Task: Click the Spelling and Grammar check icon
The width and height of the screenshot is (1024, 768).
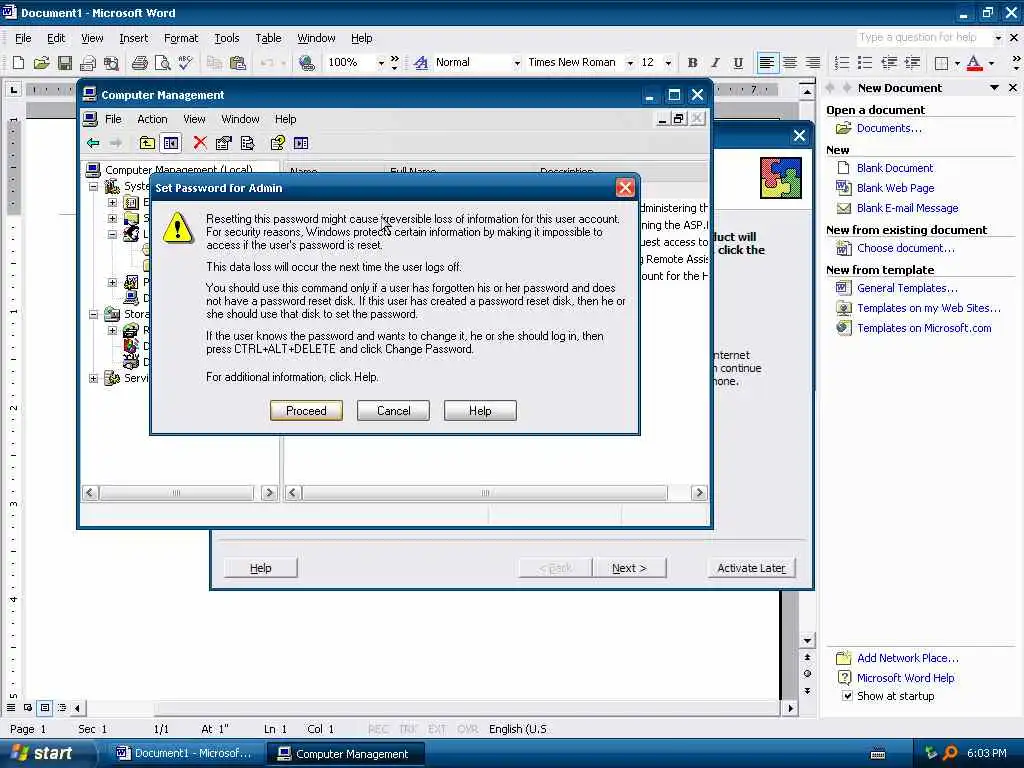Action: tap(185, 63)
